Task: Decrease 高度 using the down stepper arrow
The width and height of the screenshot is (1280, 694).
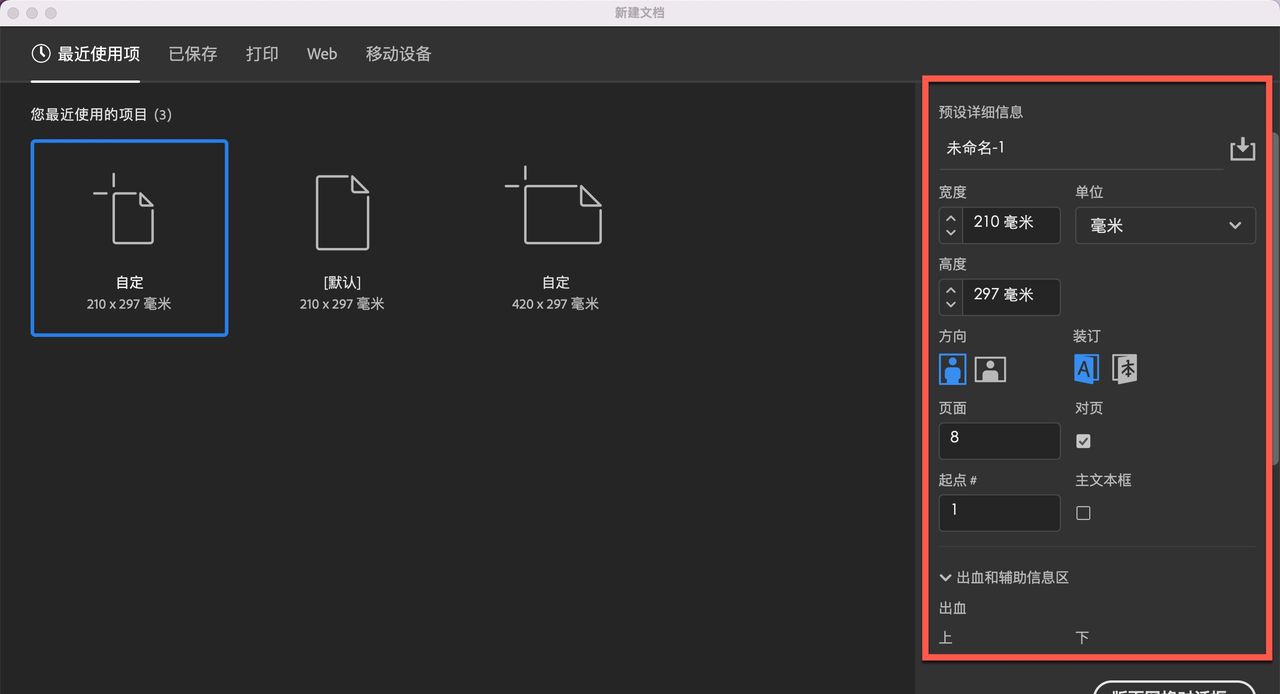Action: click(x=950, y=304)
